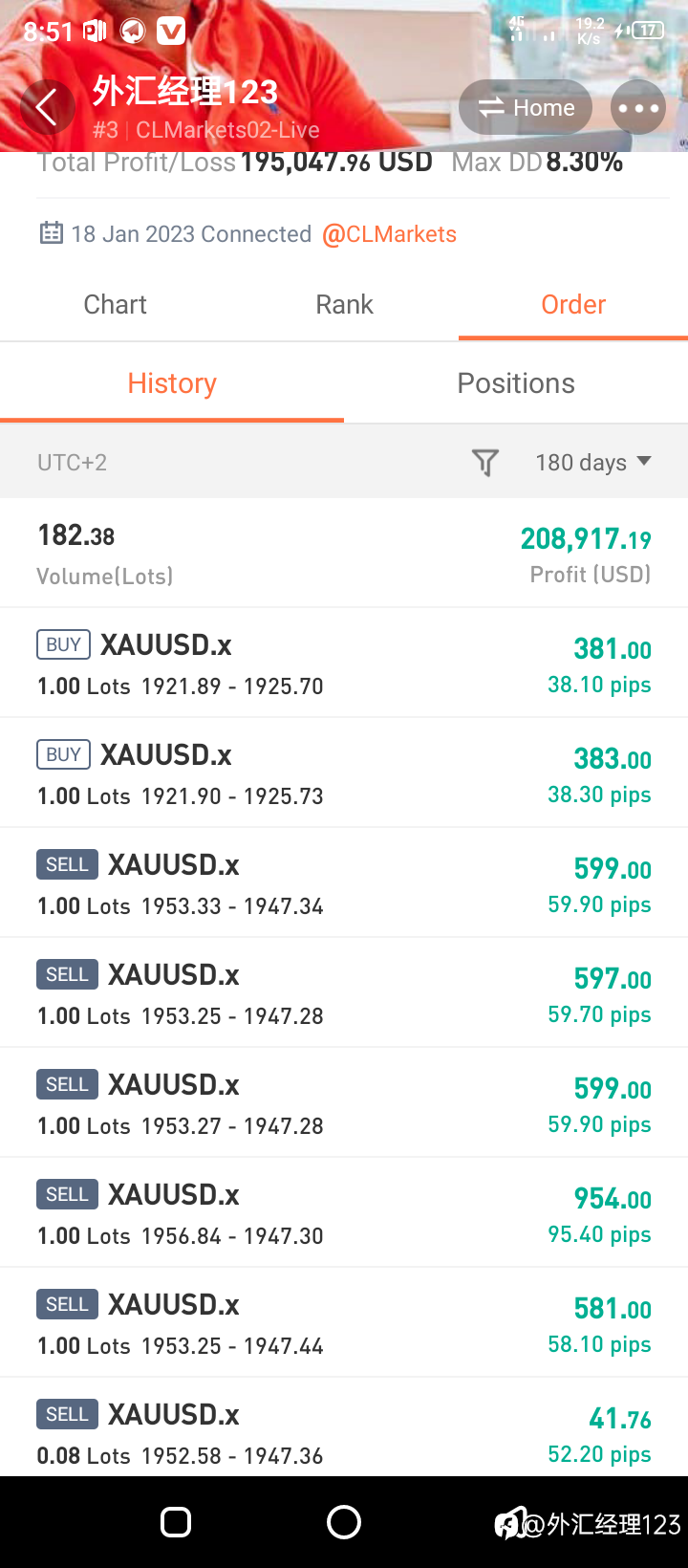Tap the calendar icon beside 18 Jan 2023
688x1568 pixels.
coord(52,233)
